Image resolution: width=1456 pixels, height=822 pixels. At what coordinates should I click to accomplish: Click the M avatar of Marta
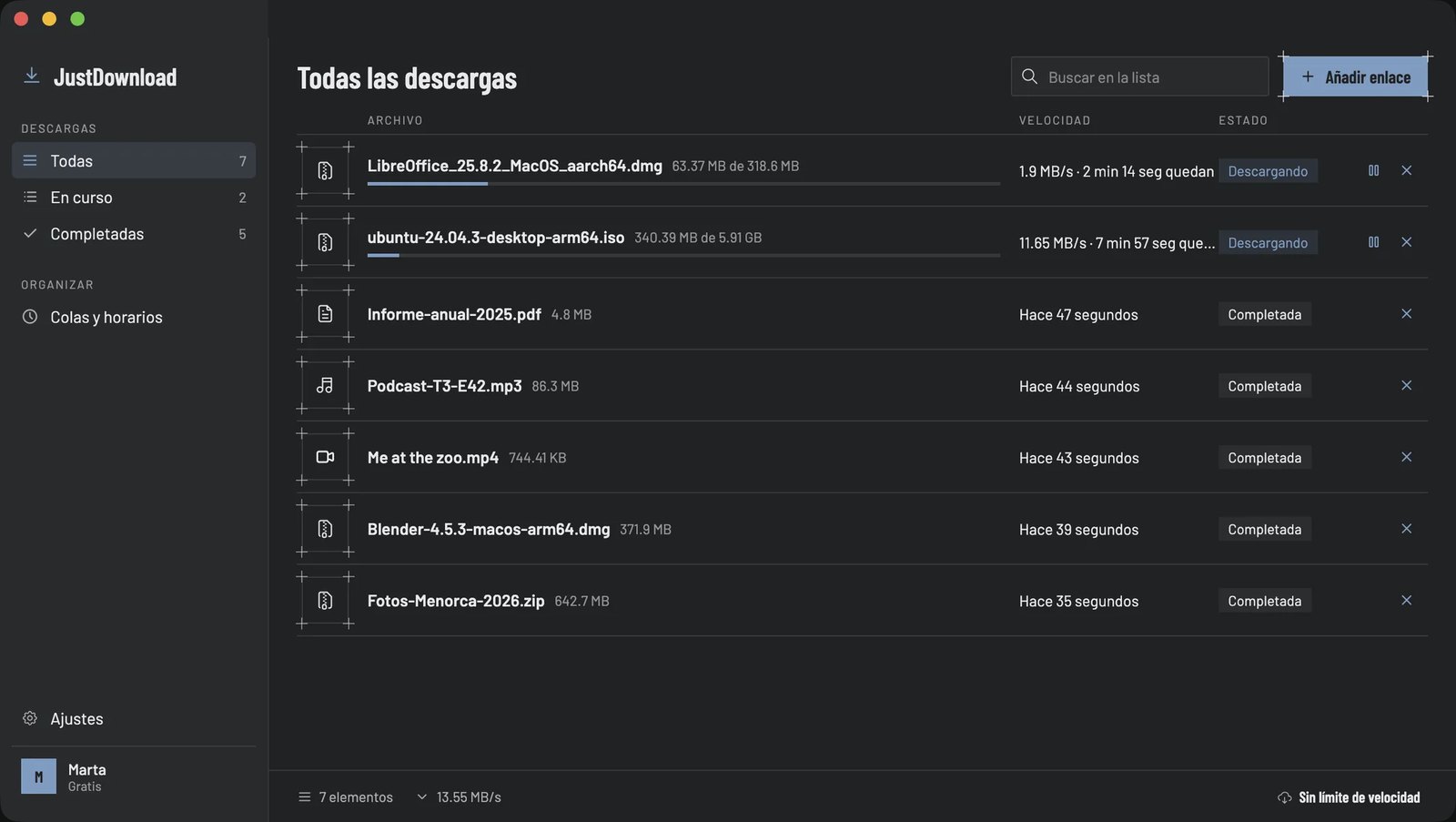click(38, 776)
